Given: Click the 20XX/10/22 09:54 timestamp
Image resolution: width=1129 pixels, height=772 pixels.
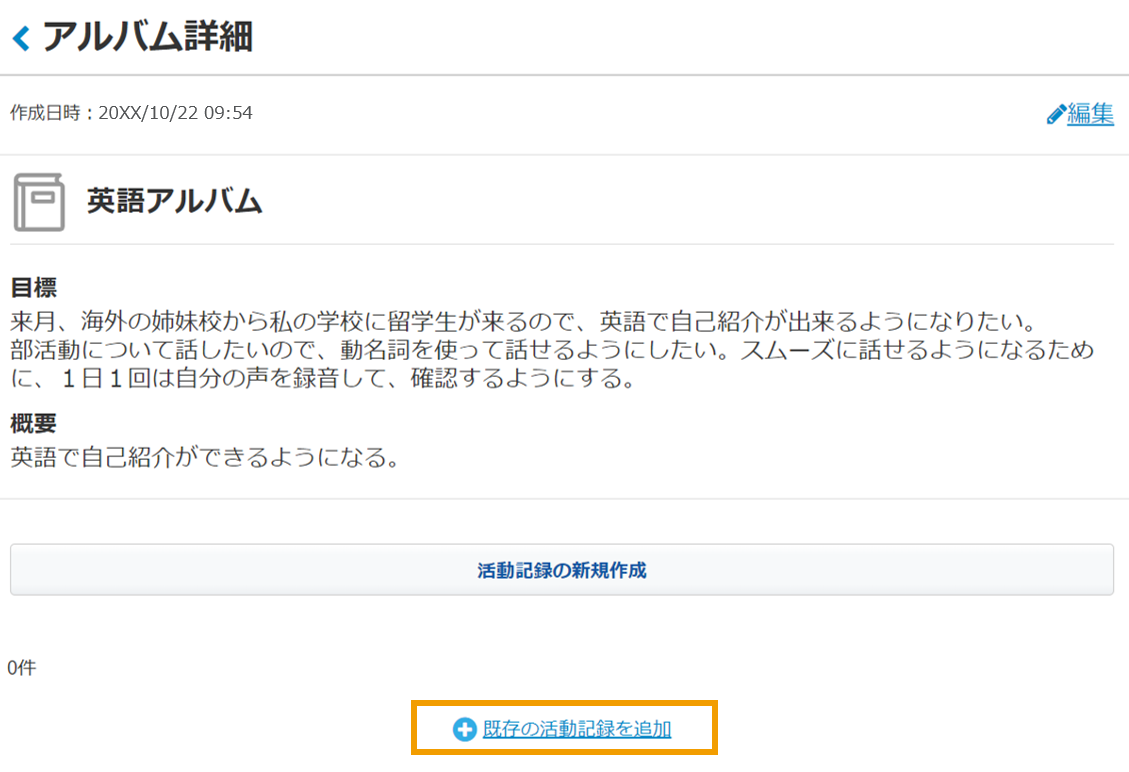Looking at the screenshot, I should 175,113.
